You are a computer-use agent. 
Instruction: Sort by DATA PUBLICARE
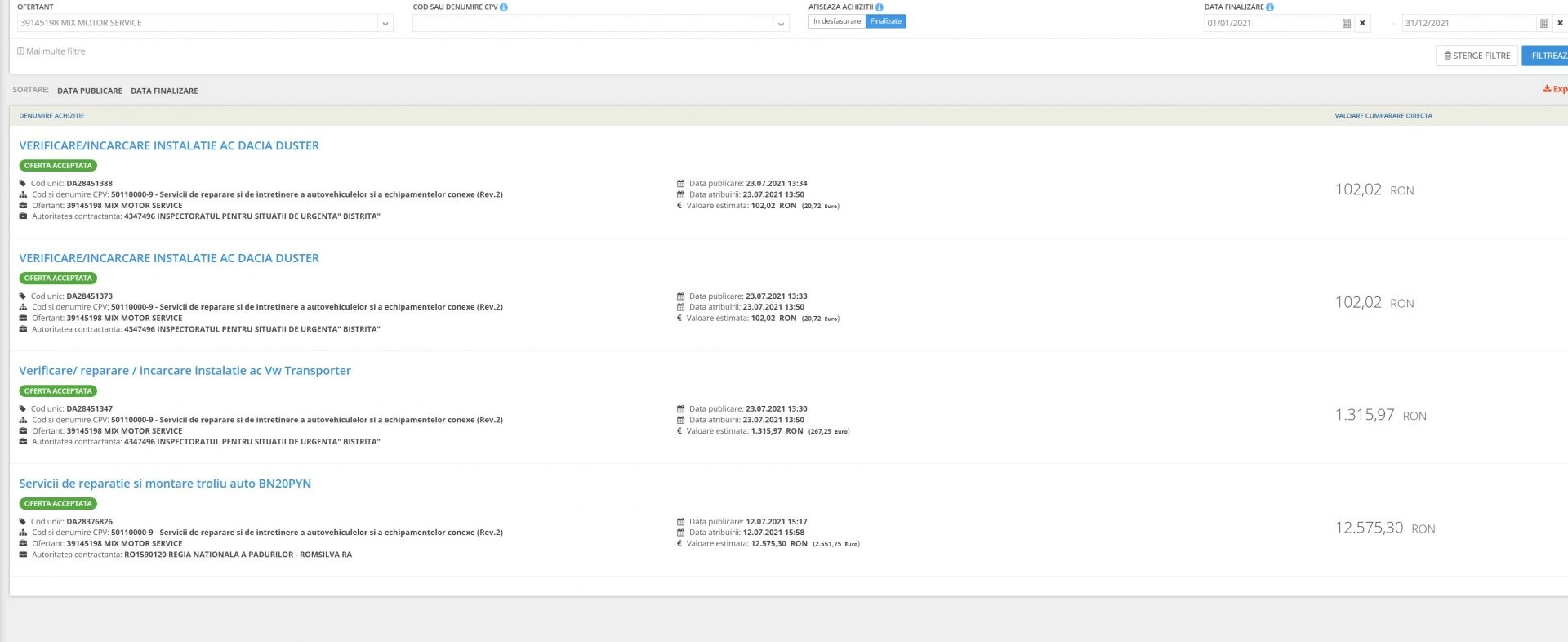pyautogui.click(x=90, y=91)
